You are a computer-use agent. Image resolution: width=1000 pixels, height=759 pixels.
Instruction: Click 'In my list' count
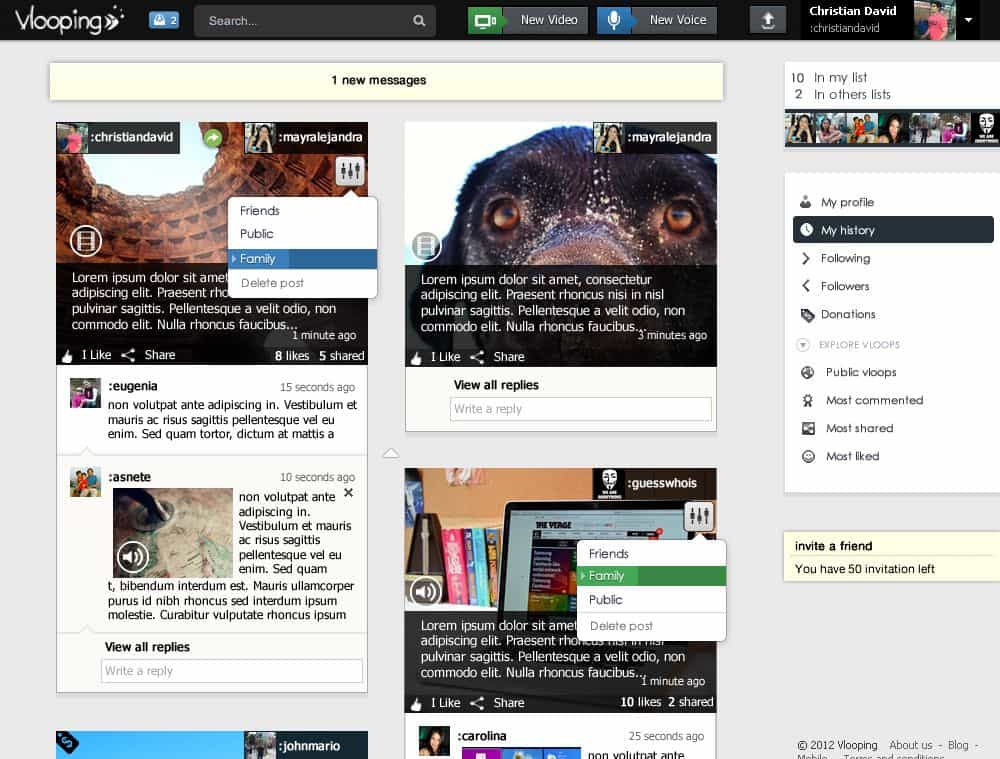click(x=829, y=78)
